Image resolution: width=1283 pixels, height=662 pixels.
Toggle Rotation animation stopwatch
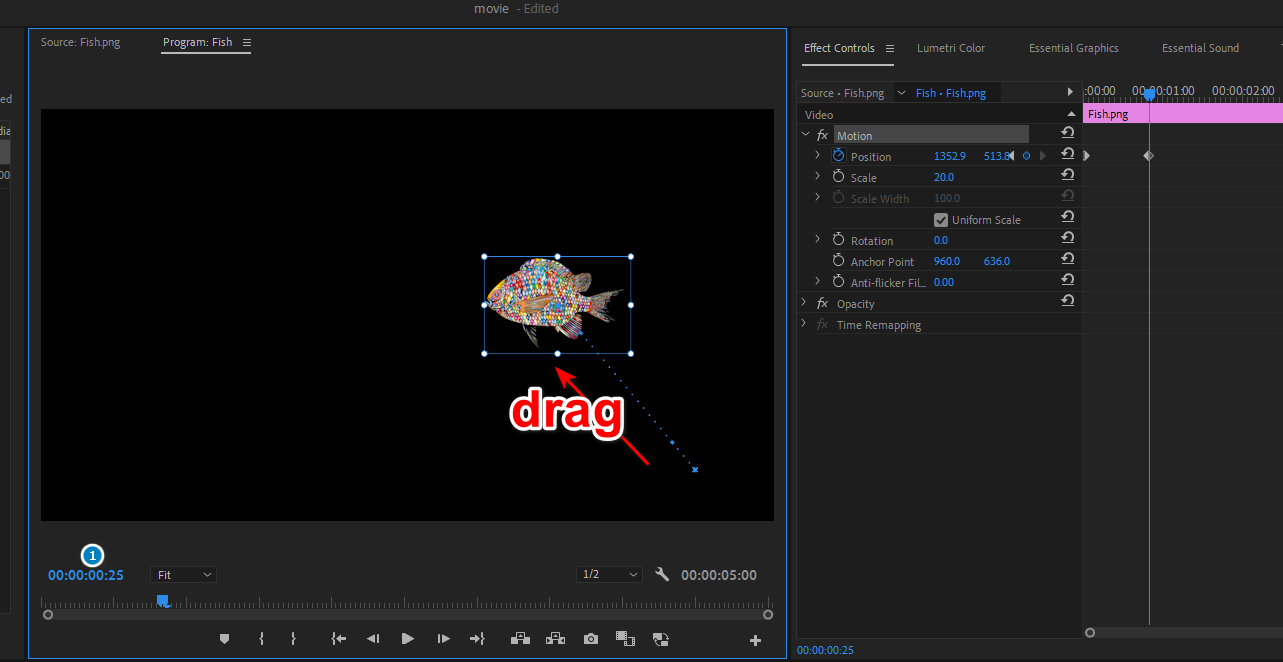(x=838, y=240)
